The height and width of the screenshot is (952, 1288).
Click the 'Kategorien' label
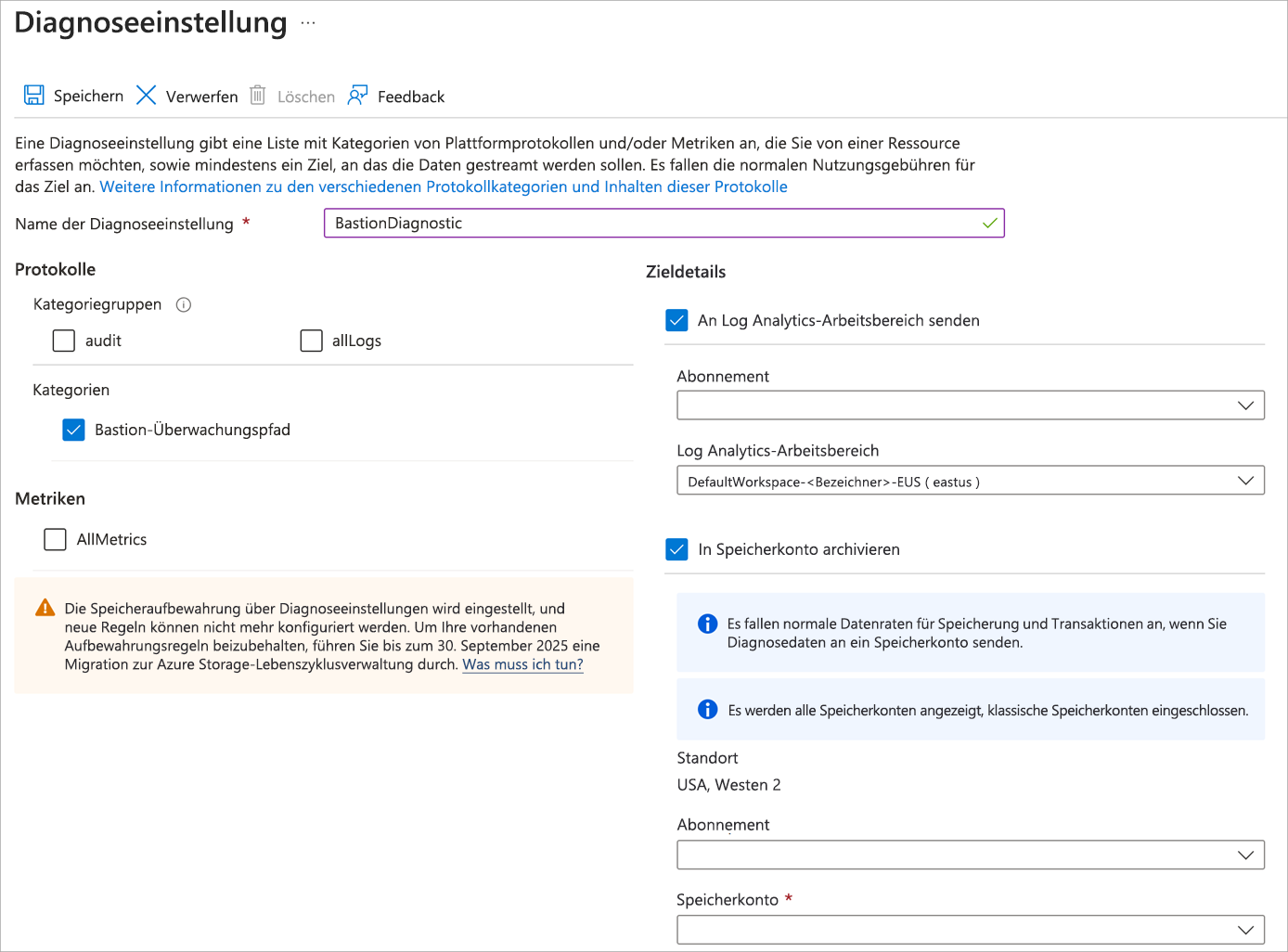pos(71,390)
